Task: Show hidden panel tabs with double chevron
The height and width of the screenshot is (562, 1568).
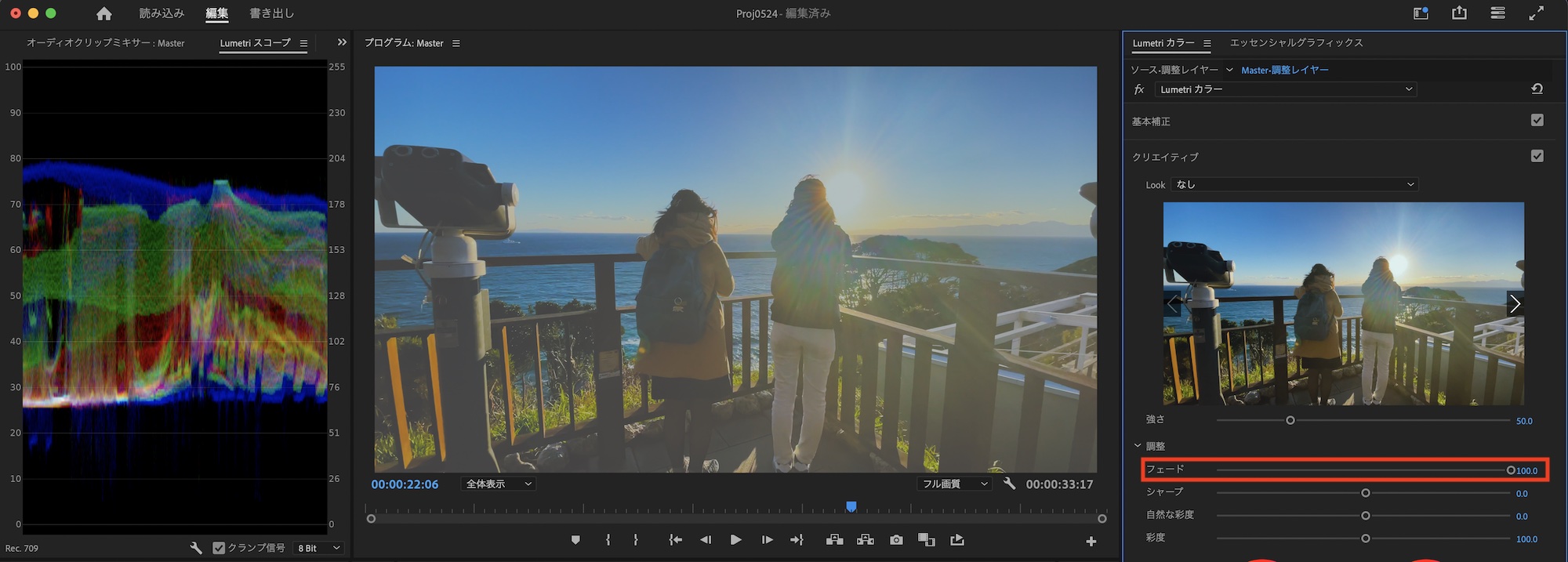Action: pyautogui.click(x=342, y=42)
